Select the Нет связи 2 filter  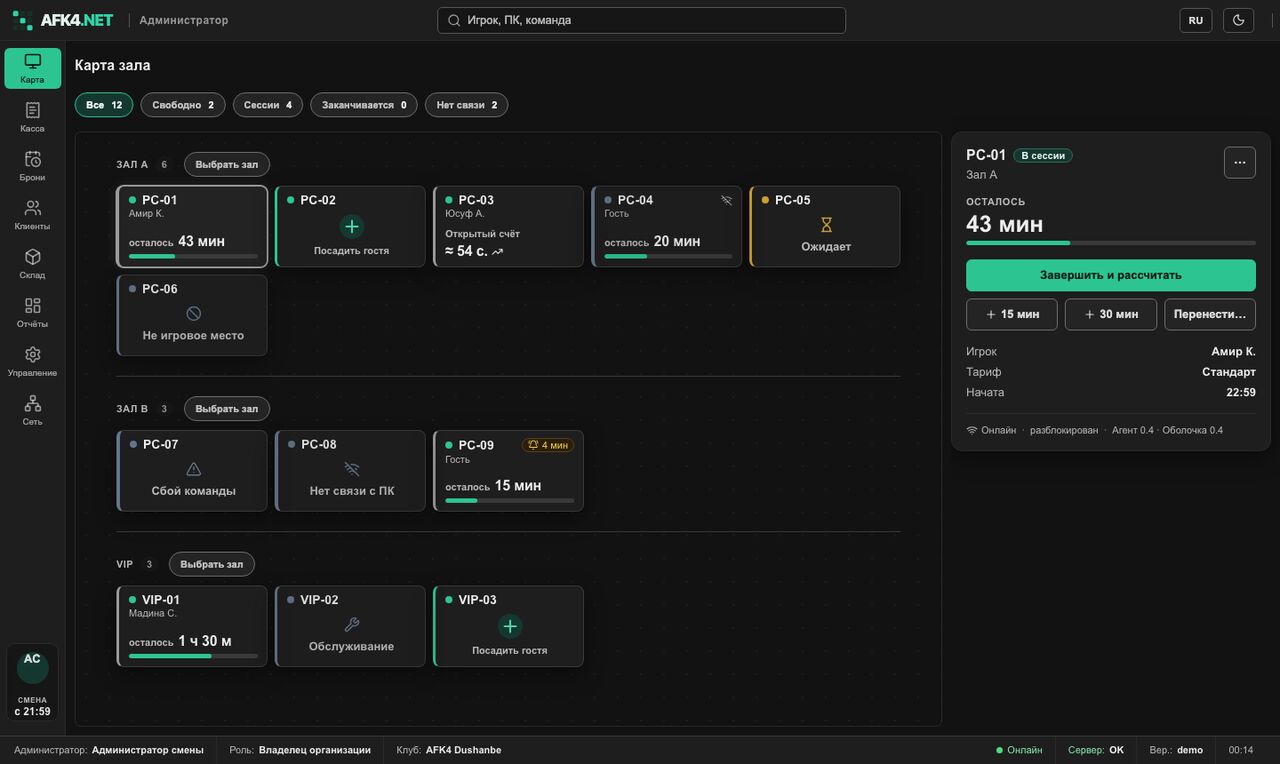click(467, 105)
